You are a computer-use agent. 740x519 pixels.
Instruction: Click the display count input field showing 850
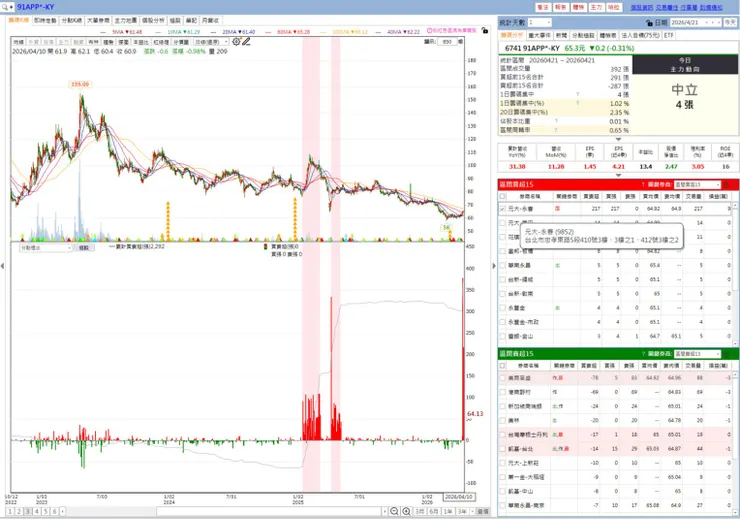[x=447, y=42]
